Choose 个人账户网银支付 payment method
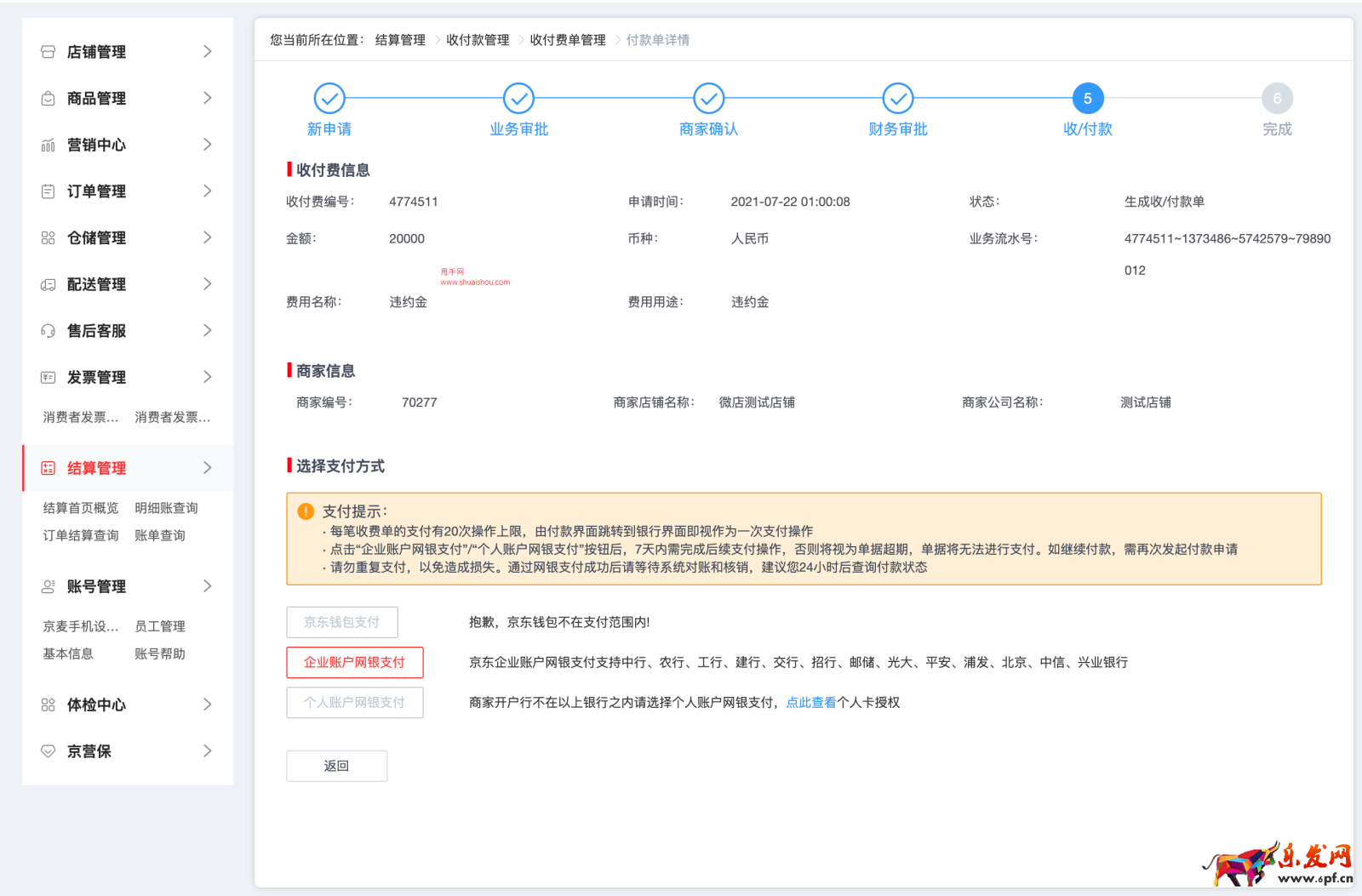Image resolution: width=1362 pixels, height=896 pixels. coord(354,702)
